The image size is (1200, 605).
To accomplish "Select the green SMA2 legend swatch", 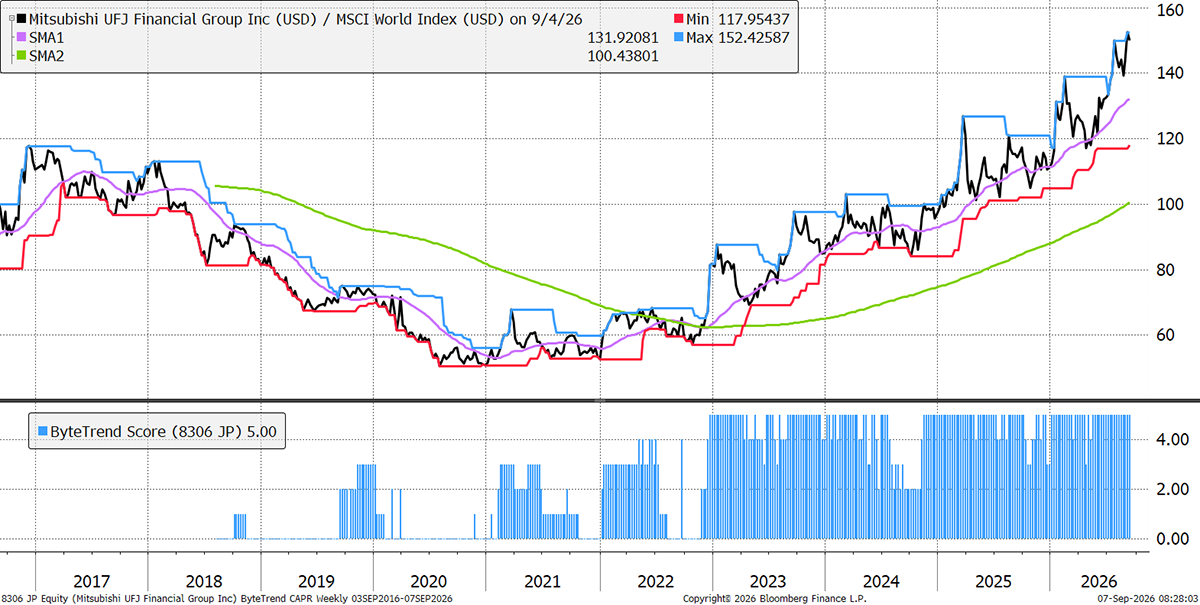I will click(22, 53).
